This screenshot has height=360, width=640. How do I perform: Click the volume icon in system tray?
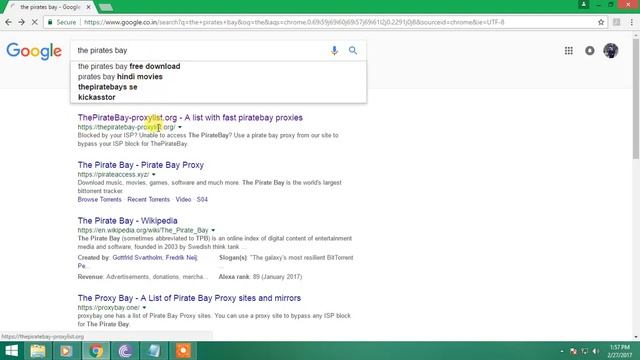pyautogui.click(x=596, y=351)
